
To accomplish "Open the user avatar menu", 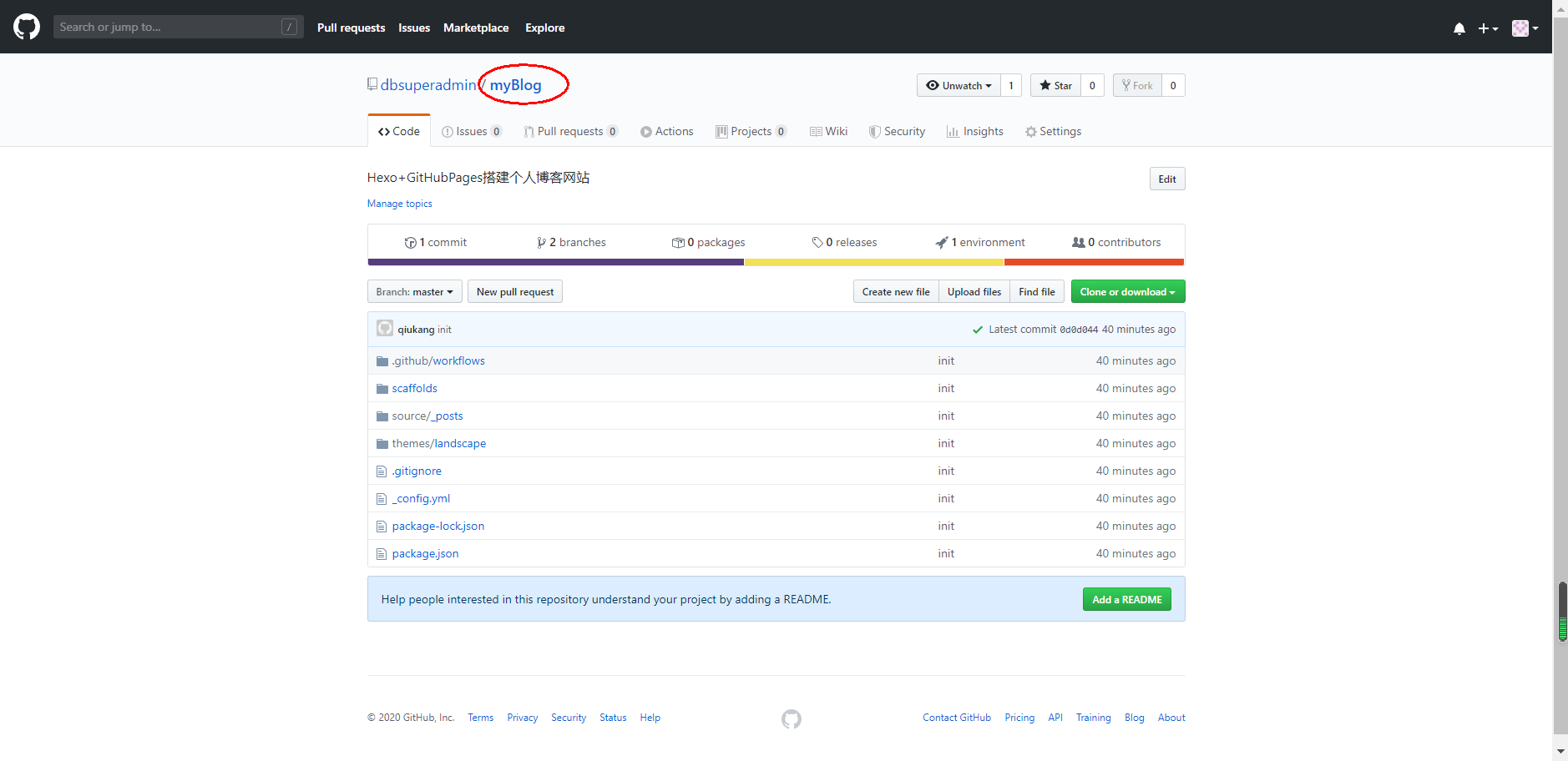I will pyautogui.click(x=1525, y=28).
